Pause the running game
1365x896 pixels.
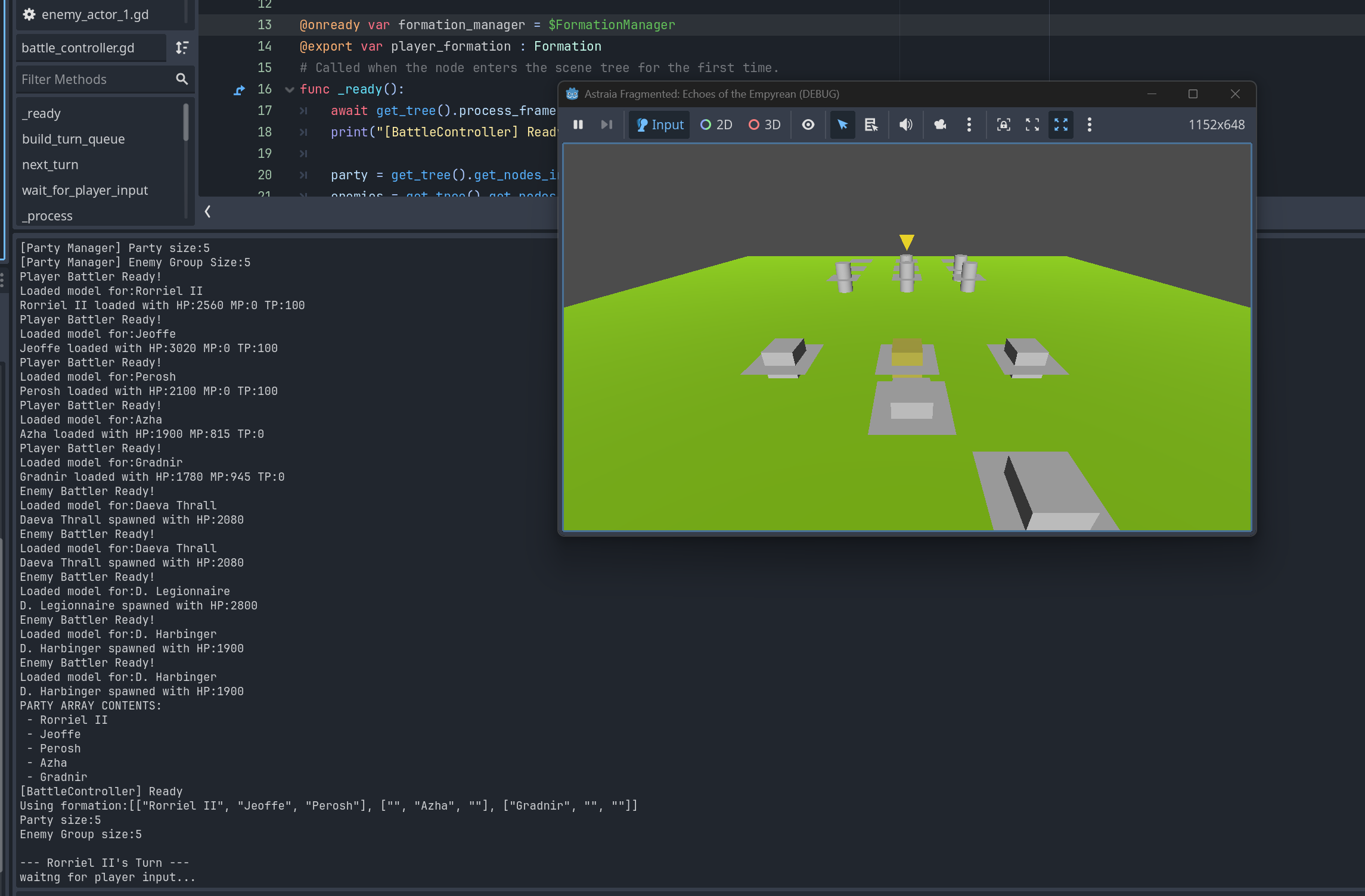[x=578, y=125]
